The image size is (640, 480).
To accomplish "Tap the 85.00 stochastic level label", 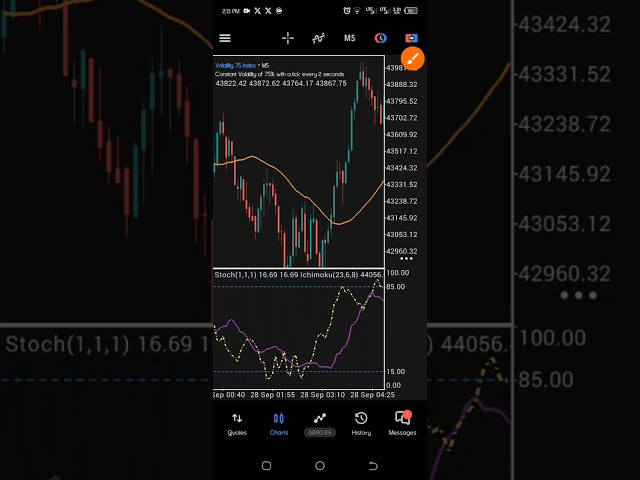I will click(396, 287).
